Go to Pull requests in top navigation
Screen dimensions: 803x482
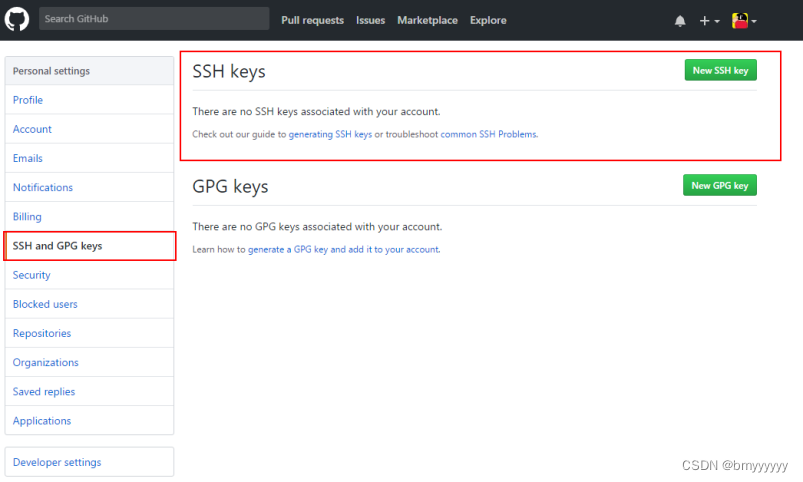(312, 20)
